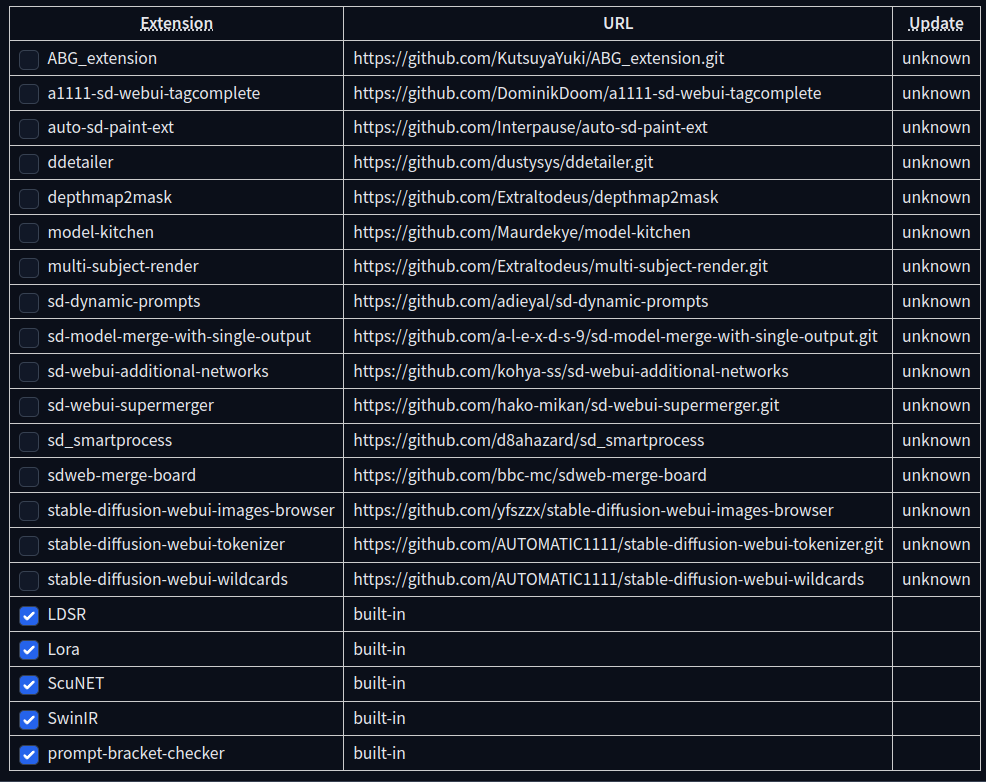Image resolution: width=986 pixels, height=782 pixels.
Task: Check the a1111-sd-webui-tagcomplete extension
Action: [x=28, y=94]
